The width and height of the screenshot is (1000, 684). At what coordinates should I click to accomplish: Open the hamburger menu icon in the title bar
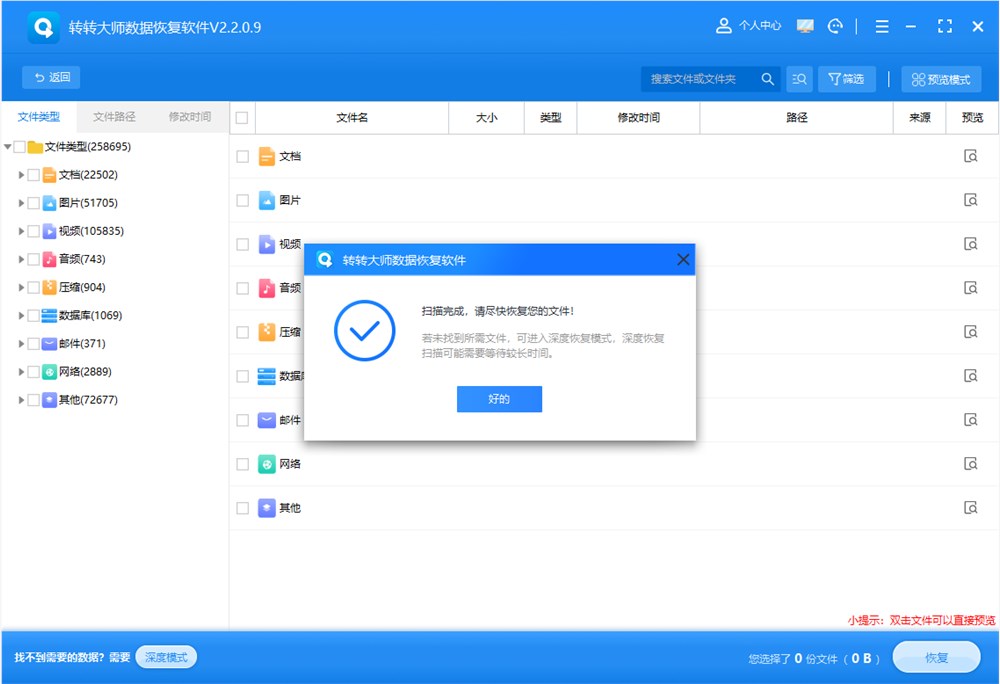[x=881, y=27]
